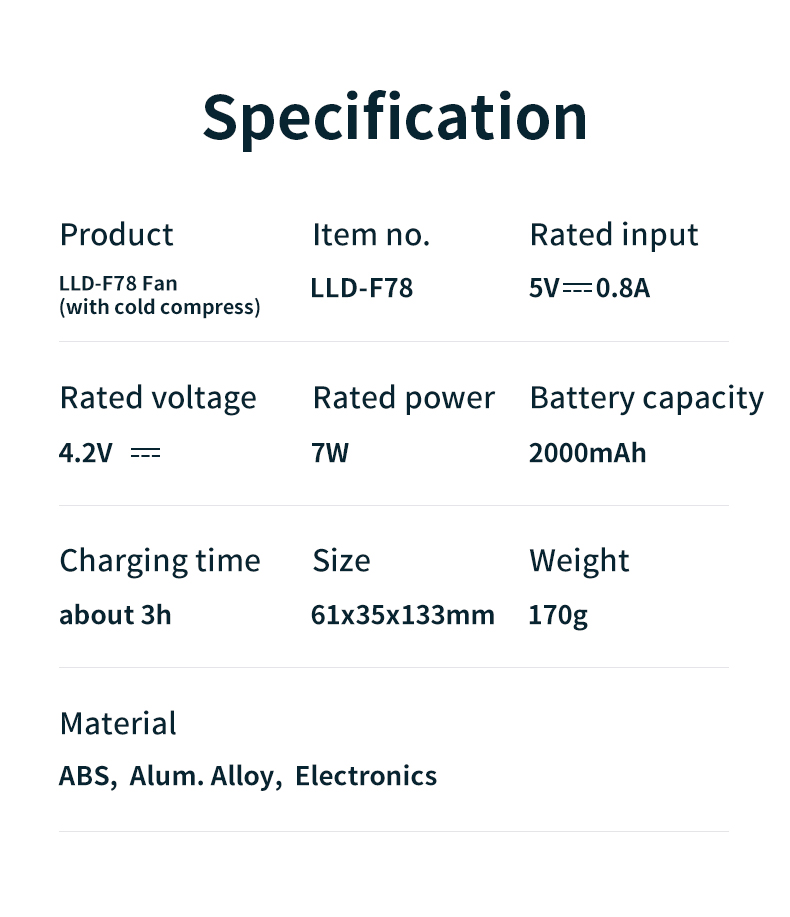Viewport: 790px width, 917px height.
Task: Click the direct current symbol beside 4.2V
Action: click(145, 453)
